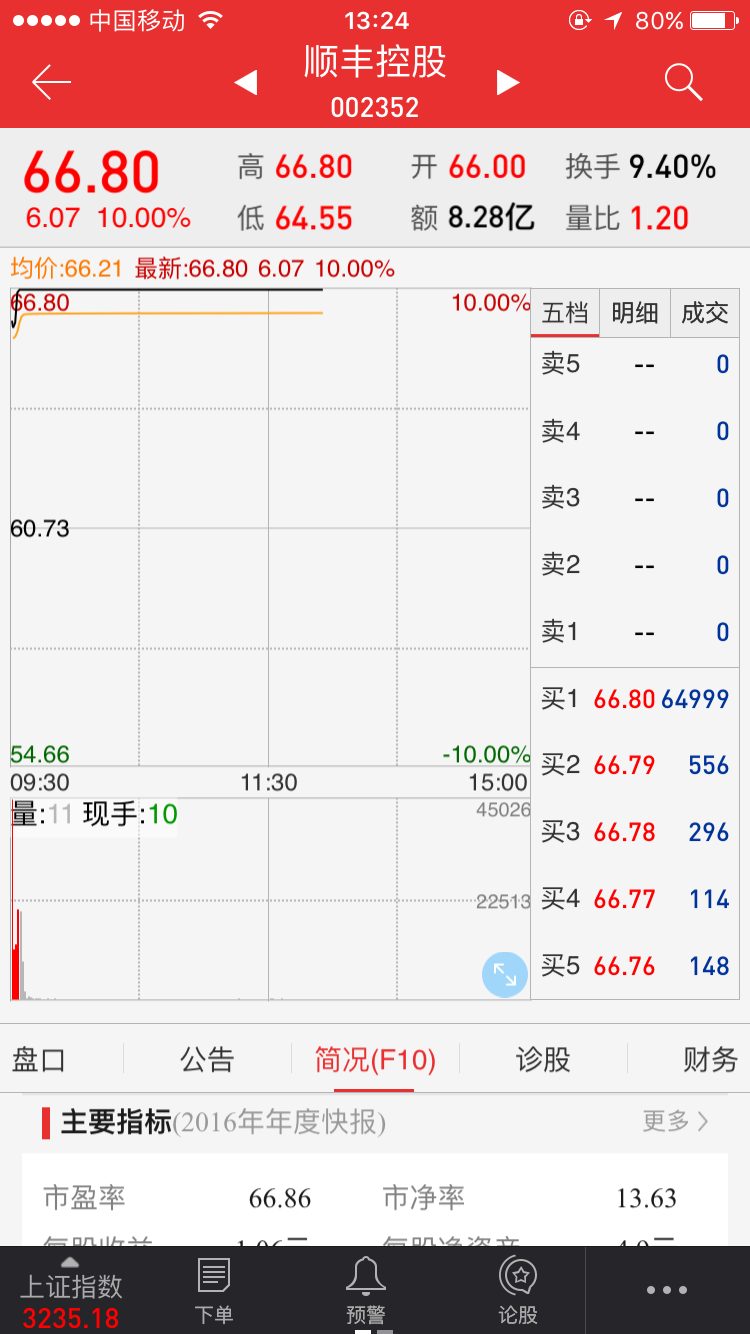Tap the 卖2 row
The height and width of the screenshot is (1334, 750).
coord(635,565)
